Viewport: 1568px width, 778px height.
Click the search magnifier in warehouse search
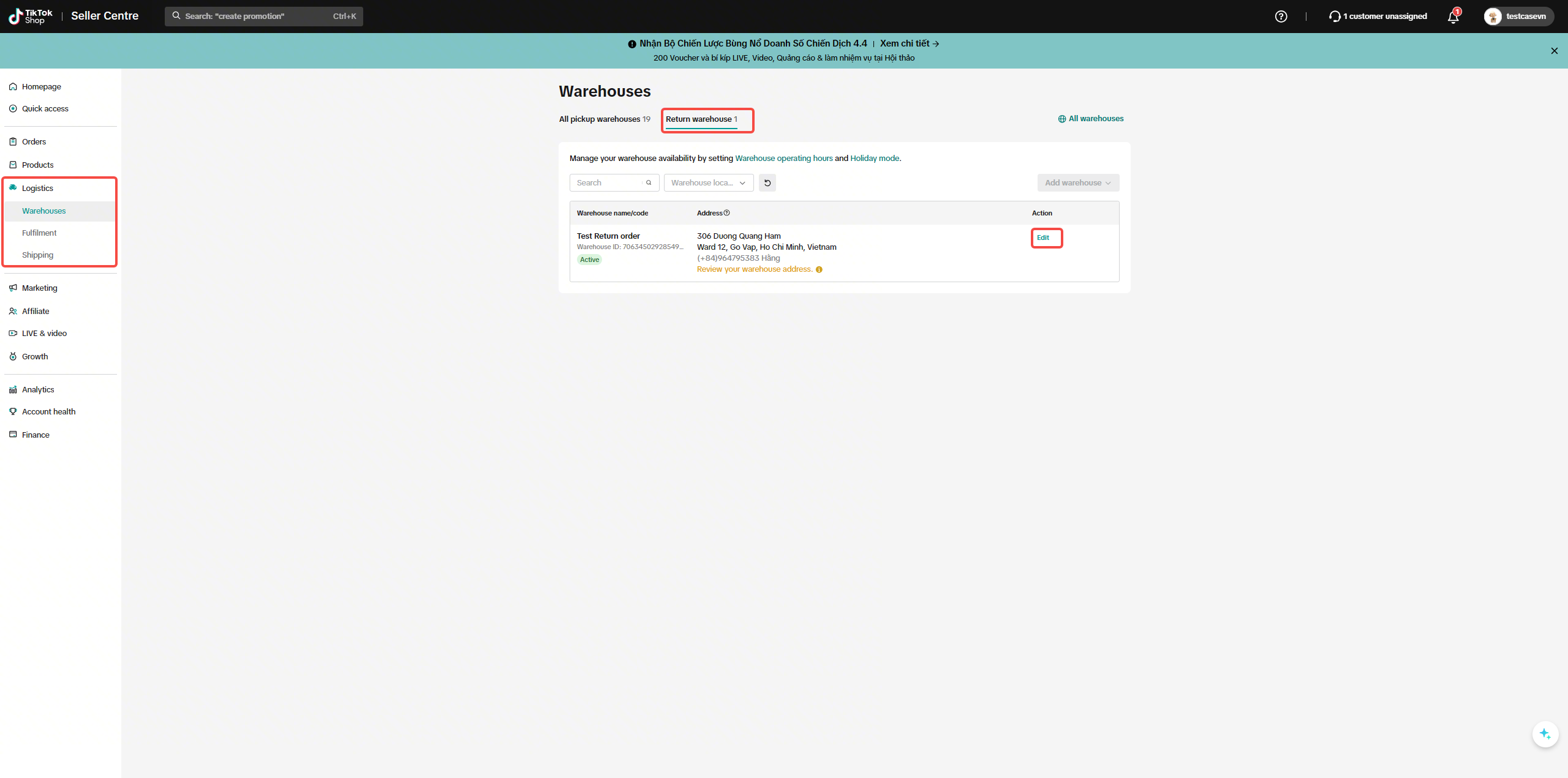click(x=649, y=183)
